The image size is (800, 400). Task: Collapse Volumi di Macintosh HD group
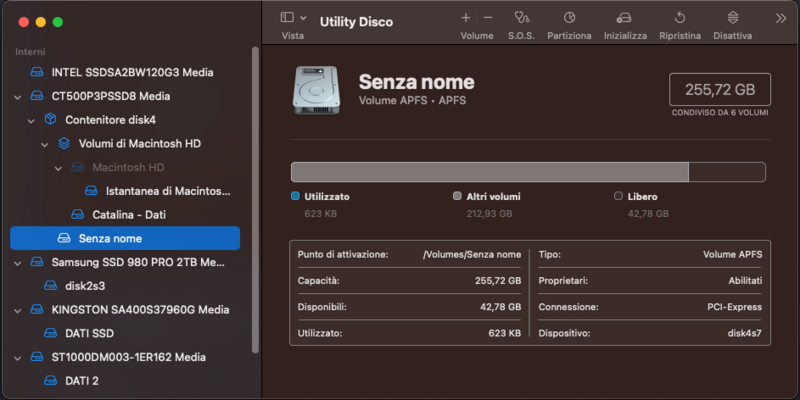coord(45,144)
